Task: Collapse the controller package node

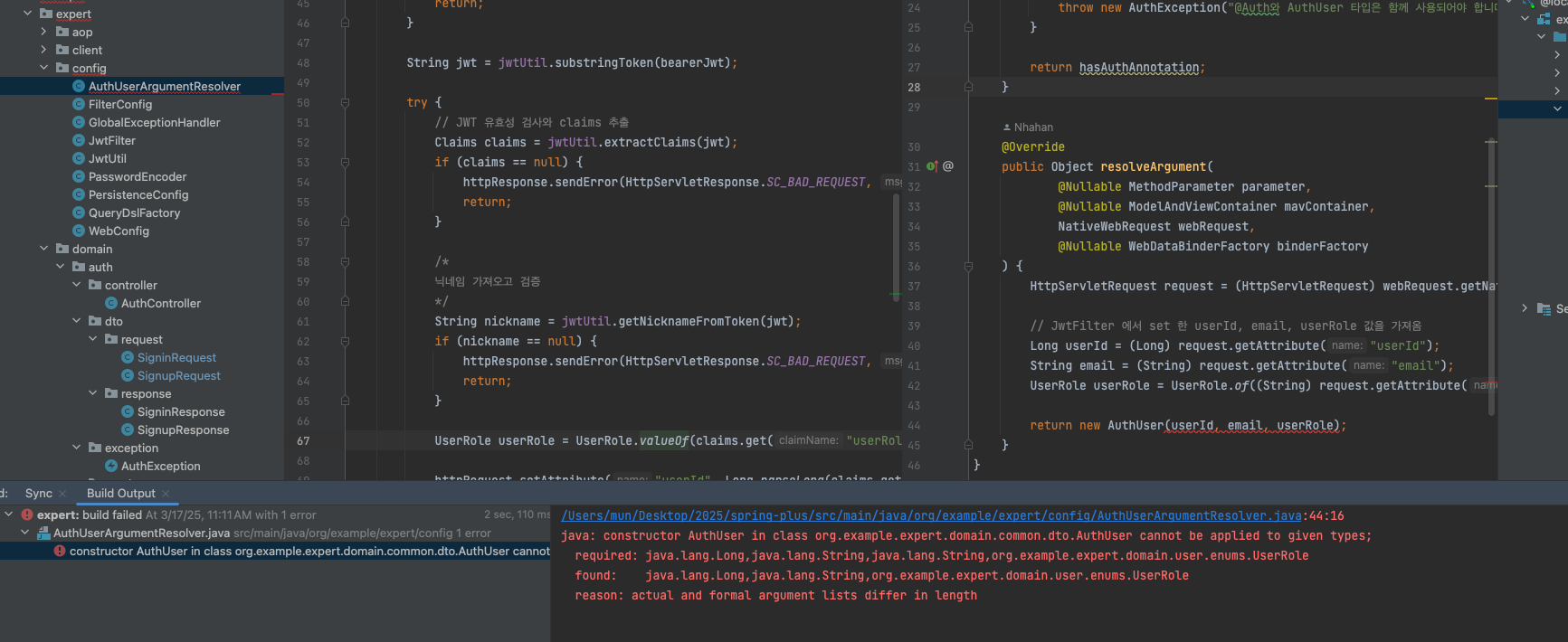Action: coord(76,285)
